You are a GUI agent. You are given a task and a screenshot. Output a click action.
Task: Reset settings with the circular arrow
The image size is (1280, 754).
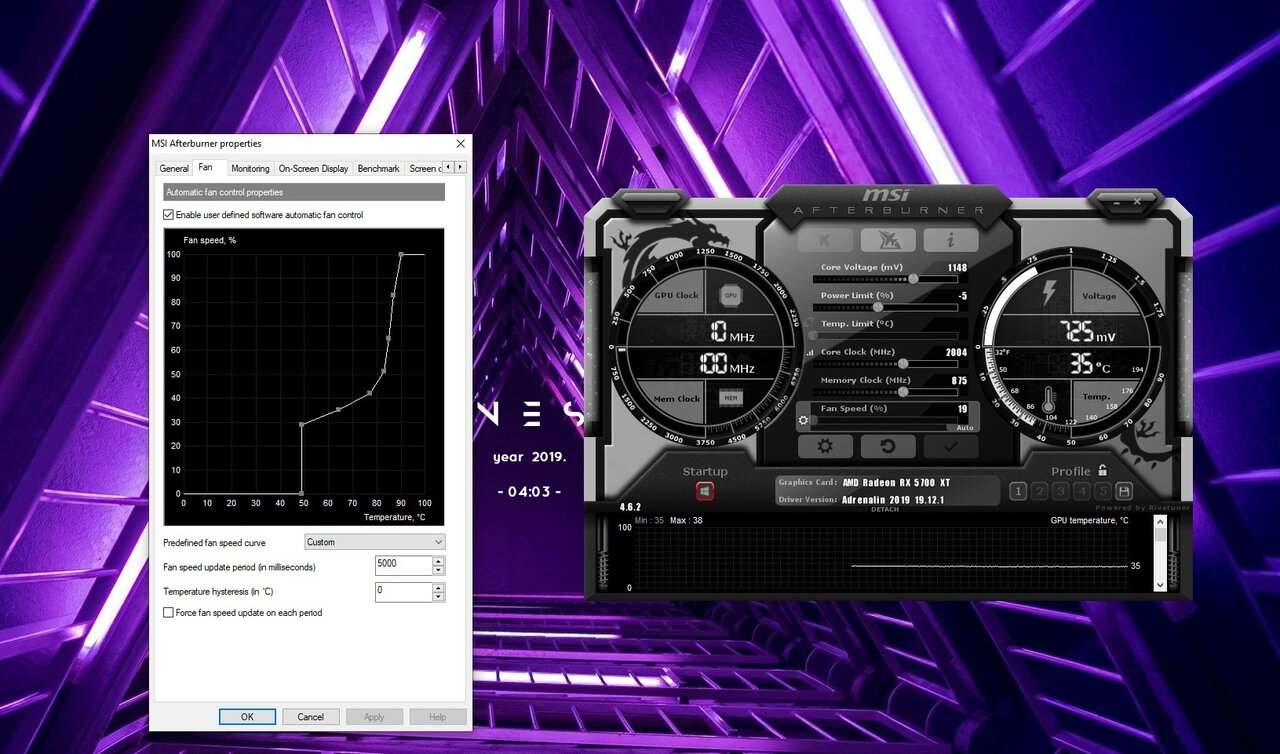[888, 447]
